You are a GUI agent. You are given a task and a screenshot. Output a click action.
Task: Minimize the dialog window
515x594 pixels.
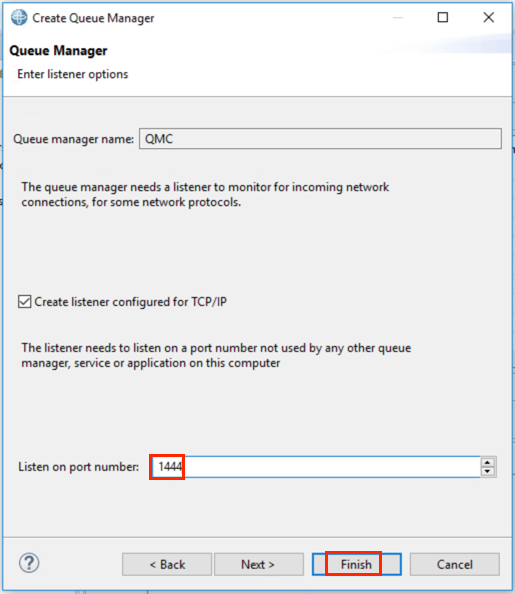pyautogui.click(x=398, y=17)
